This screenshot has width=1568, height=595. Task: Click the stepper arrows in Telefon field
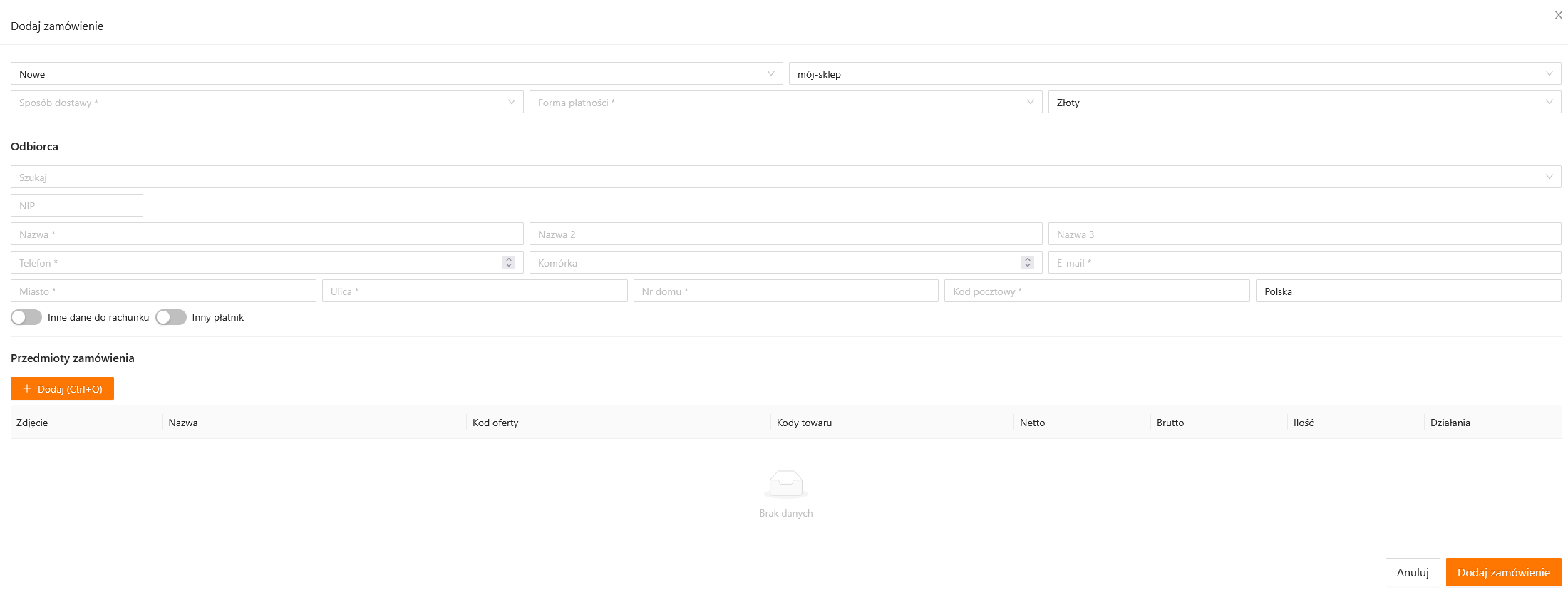pyautogui.click(x=508, y=262)
